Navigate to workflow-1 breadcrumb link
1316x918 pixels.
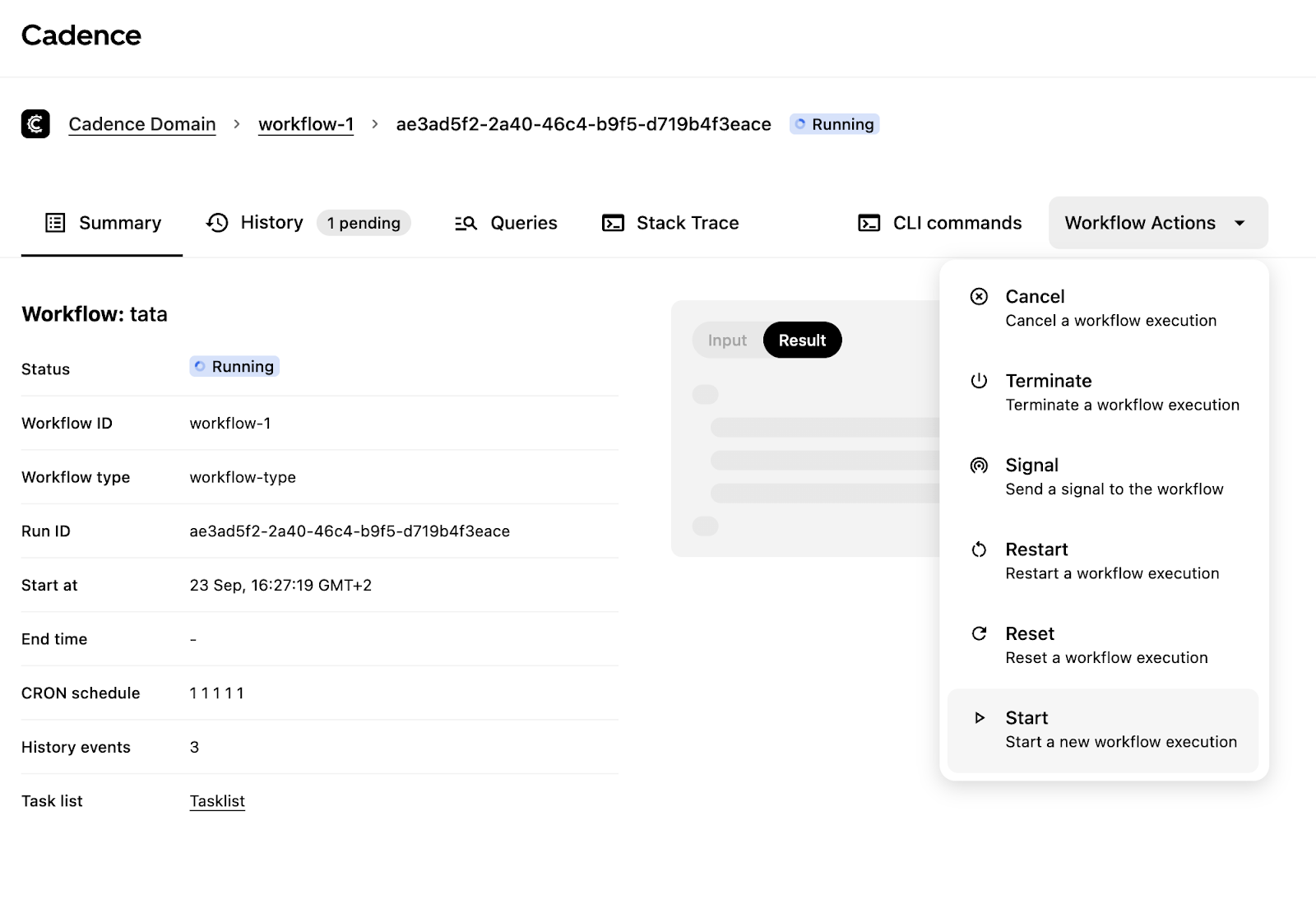[x=306, y=124]
